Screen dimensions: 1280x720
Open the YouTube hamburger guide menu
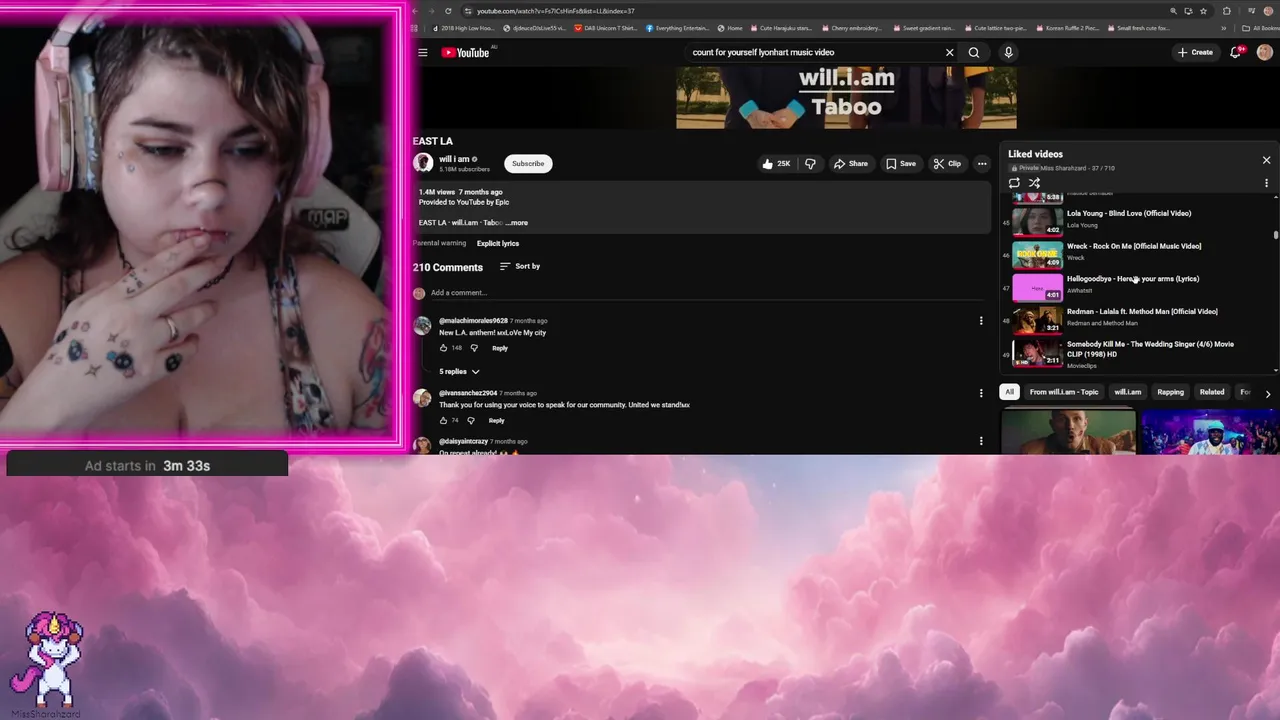(x=423, y=52)
